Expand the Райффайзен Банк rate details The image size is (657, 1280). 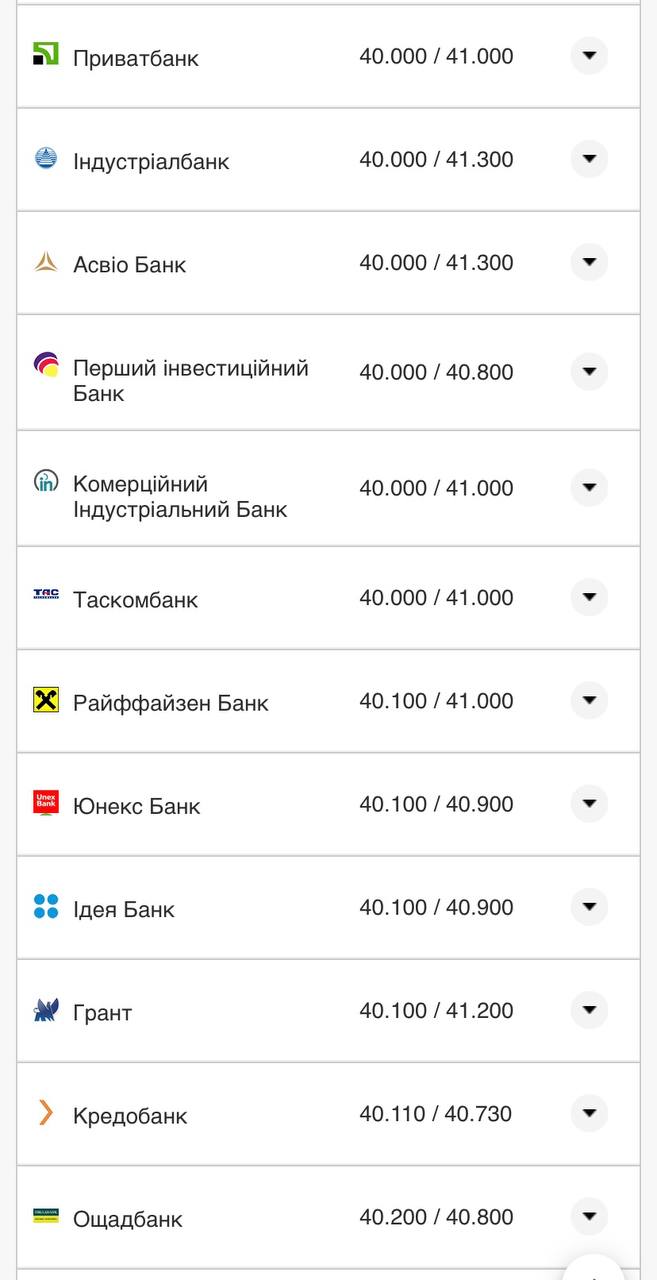click(x=589, y=701)
